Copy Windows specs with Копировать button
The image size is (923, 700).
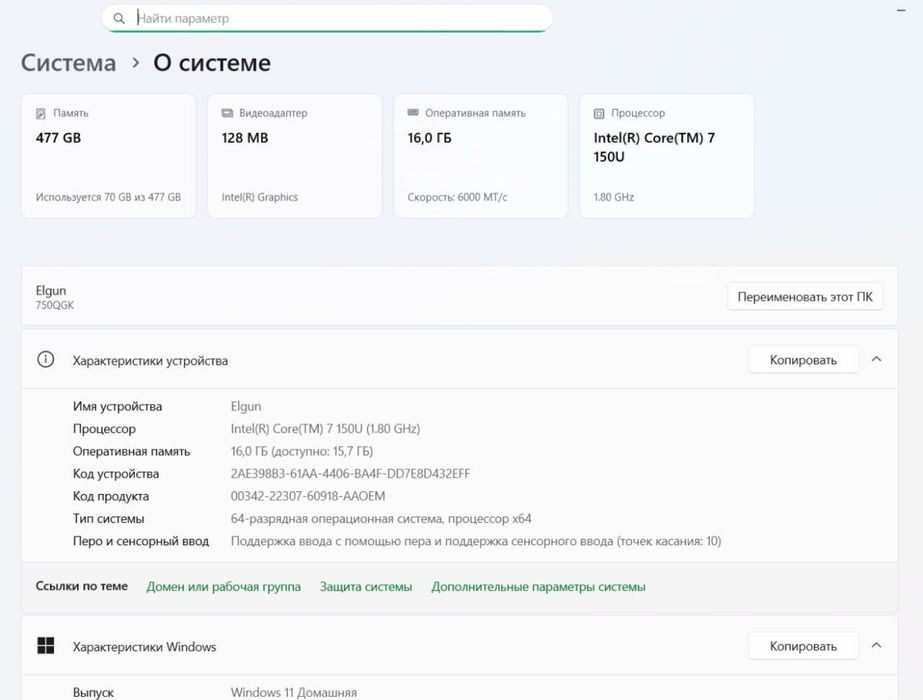coord(803,646)
